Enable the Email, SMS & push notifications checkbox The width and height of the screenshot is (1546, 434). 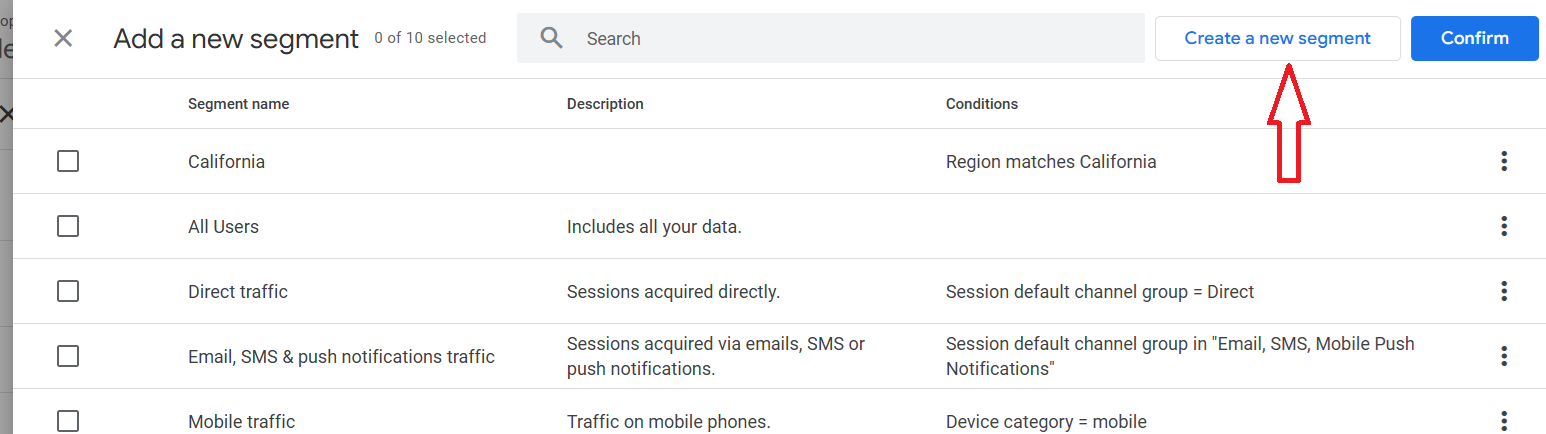pyautogui.click(x=68, y=356)
